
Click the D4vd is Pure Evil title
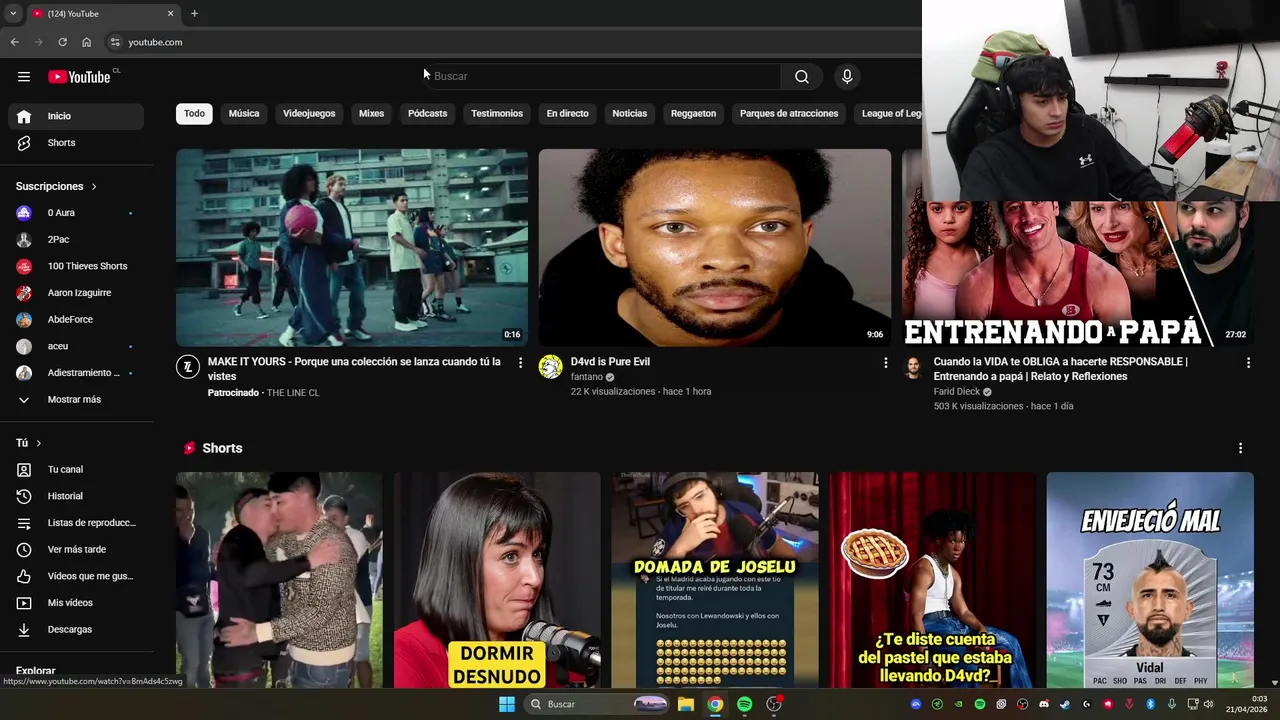pyautogui.click(x=610, y=362)
